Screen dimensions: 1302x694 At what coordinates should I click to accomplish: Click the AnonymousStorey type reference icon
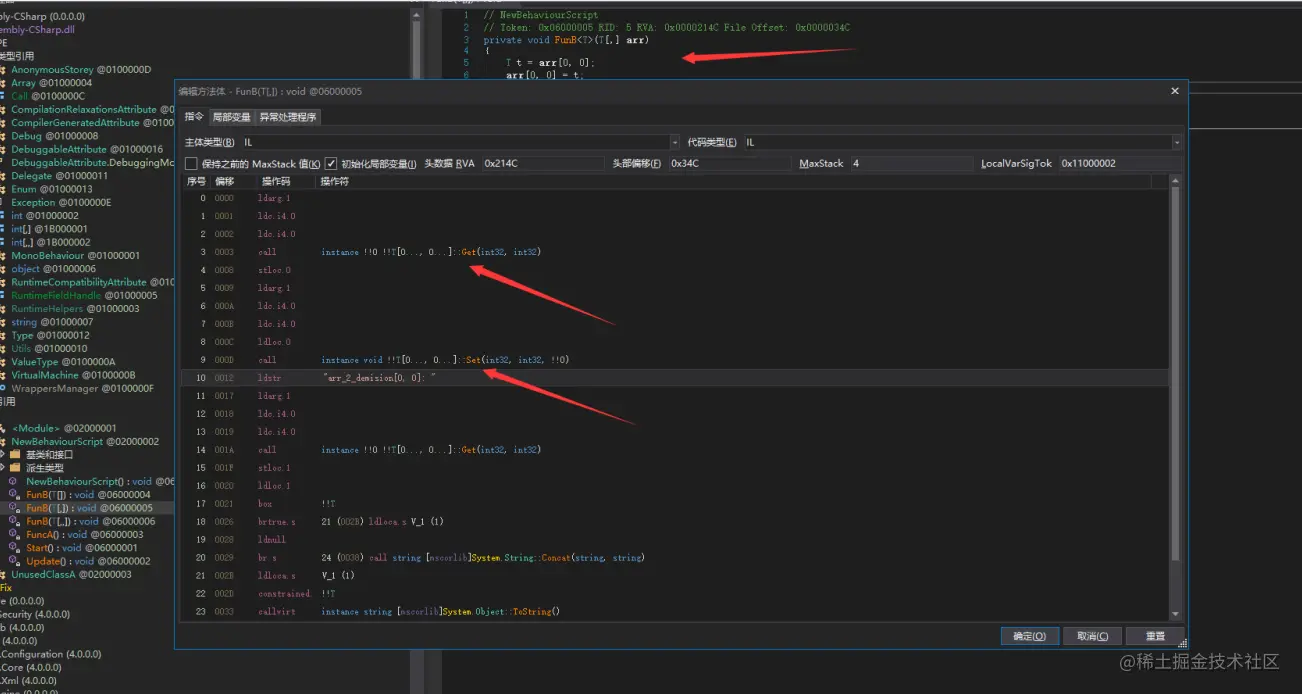[3, 70]
